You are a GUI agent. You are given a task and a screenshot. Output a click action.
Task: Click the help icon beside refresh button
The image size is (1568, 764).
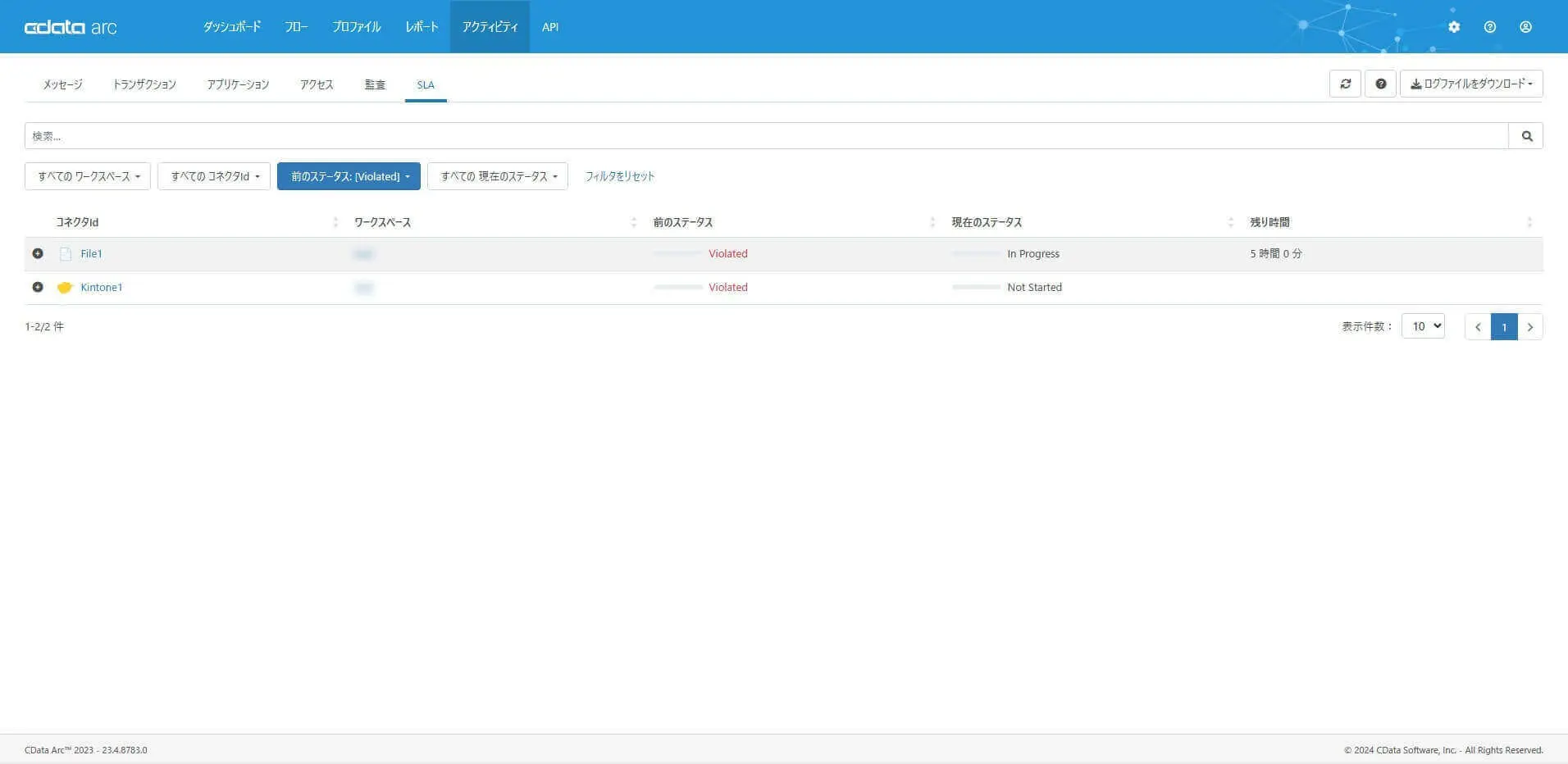click(1381, 84)
